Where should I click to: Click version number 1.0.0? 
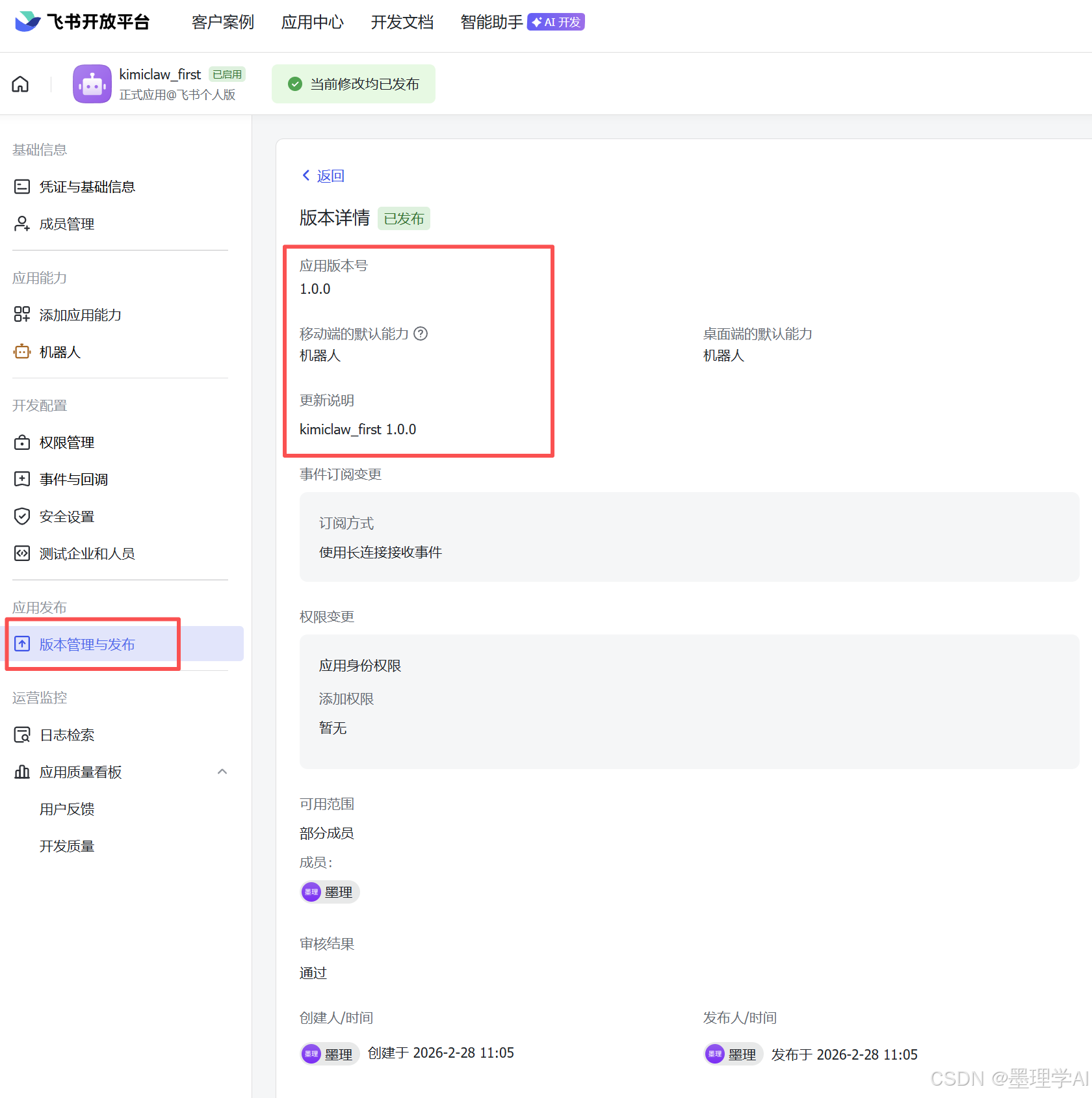(315, 289)
